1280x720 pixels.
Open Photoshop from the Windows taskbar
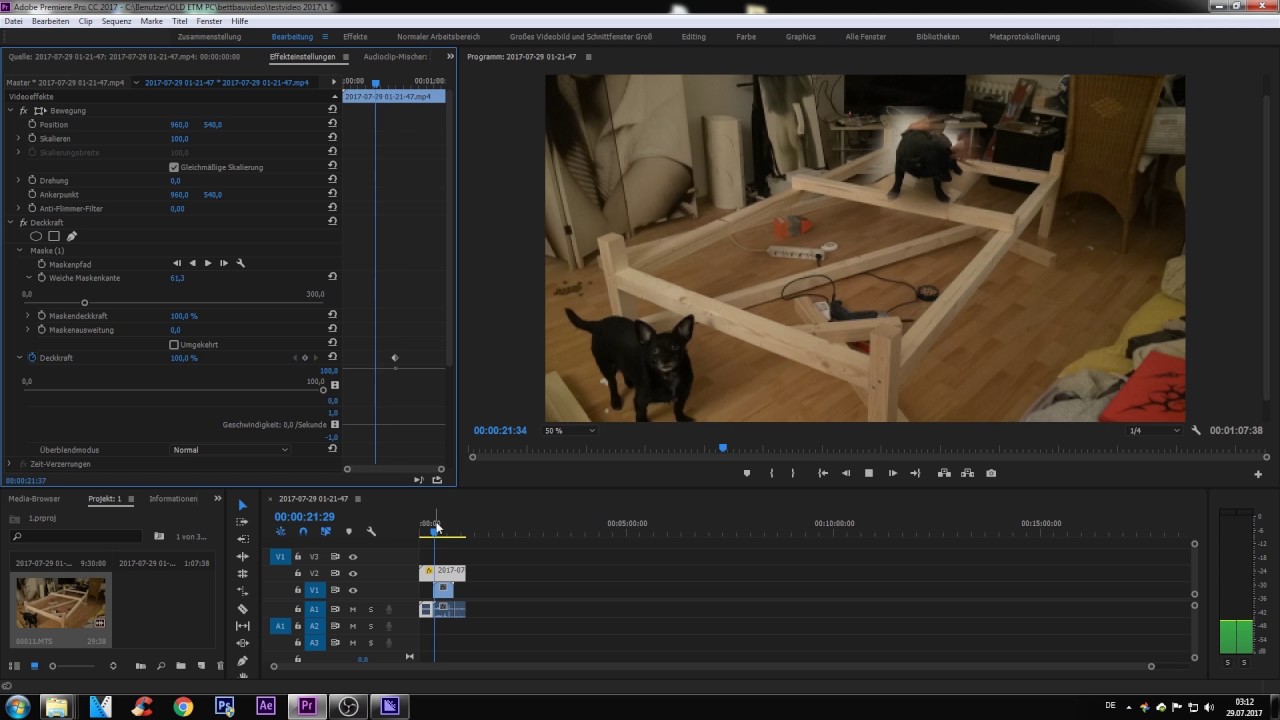coord(224,706)
